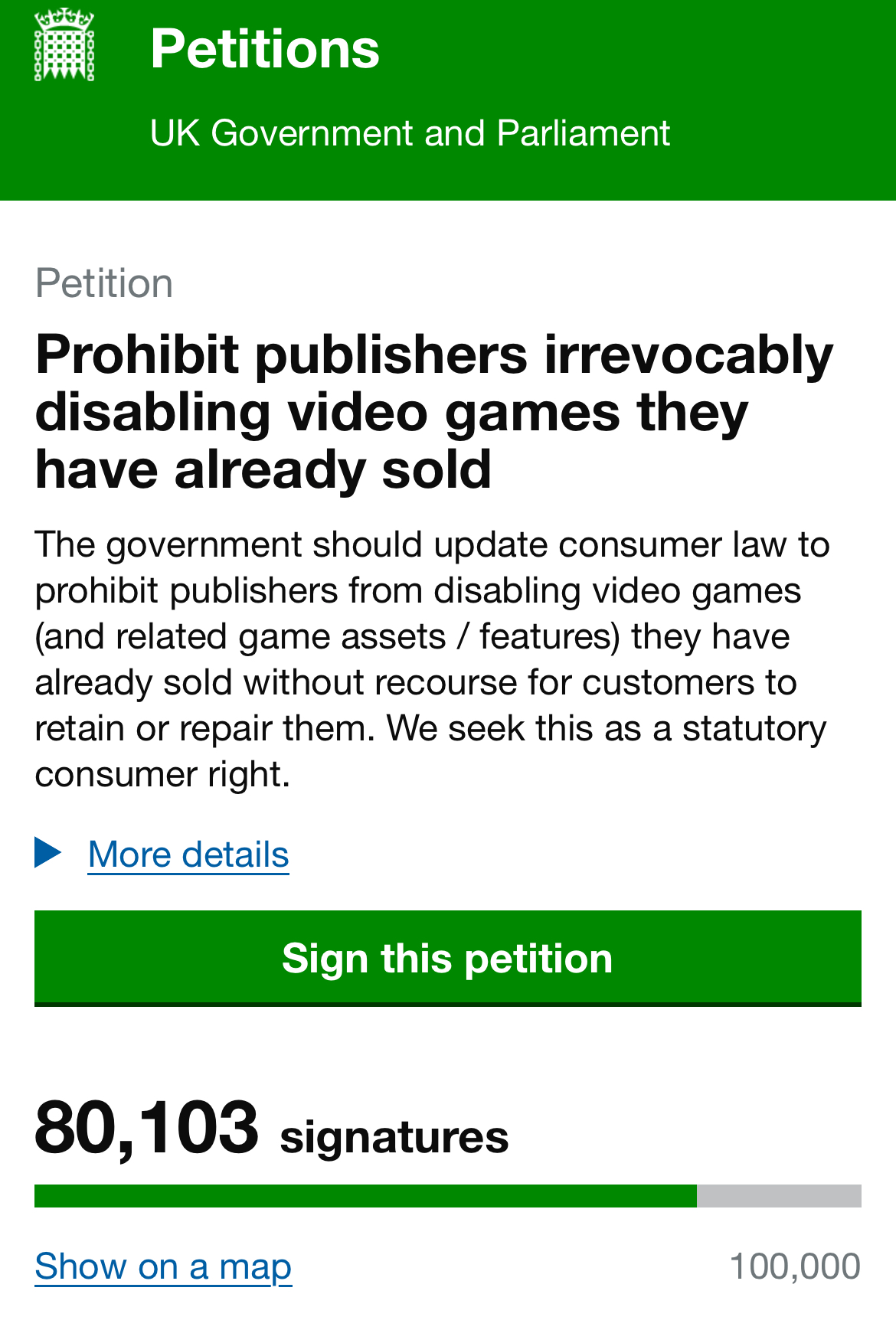
Task: Expand the More details link text
Action: coord(188,855)
